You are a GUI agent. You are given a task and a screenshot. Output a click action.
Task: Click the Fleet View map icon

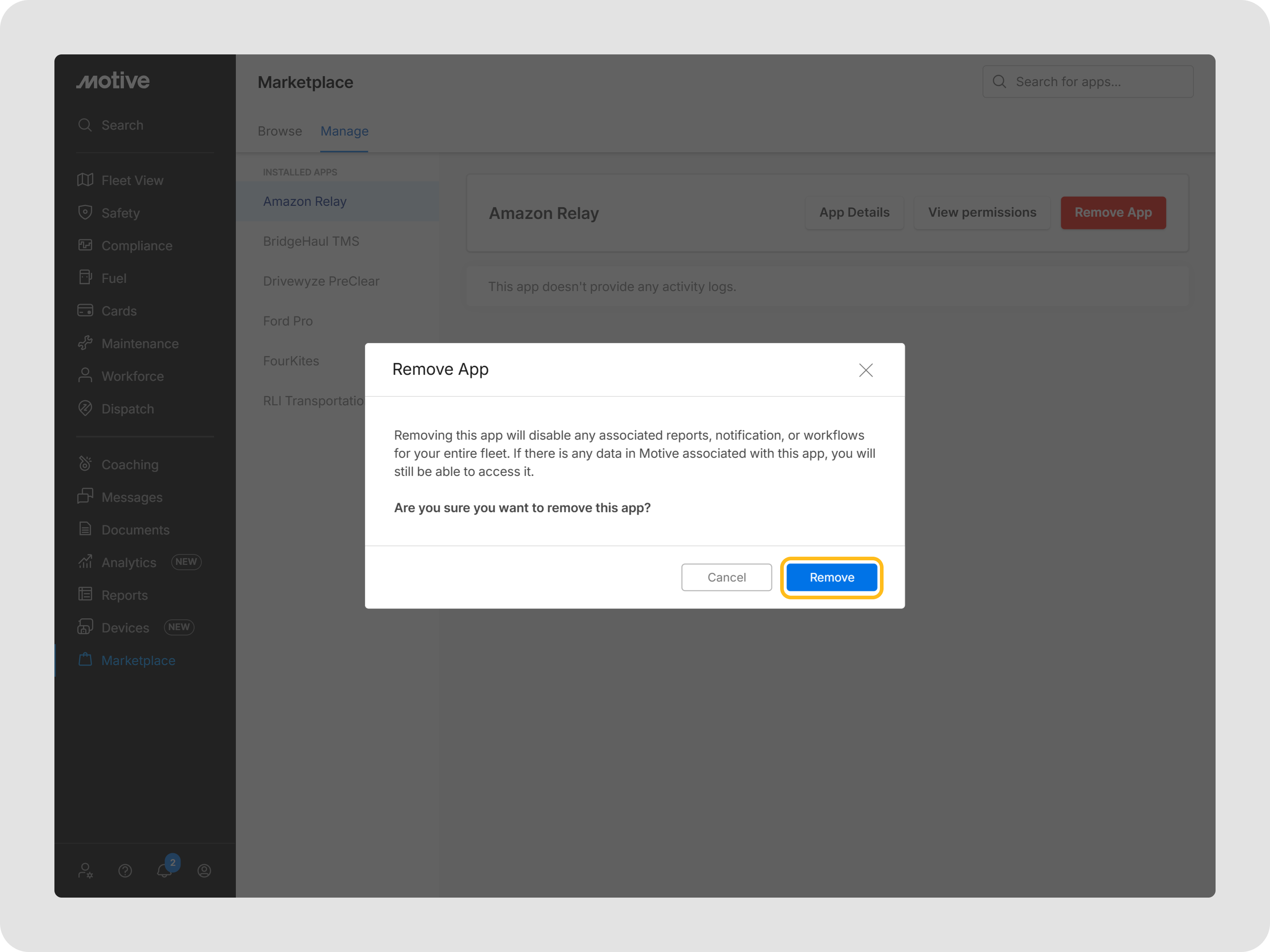point(85,180)
